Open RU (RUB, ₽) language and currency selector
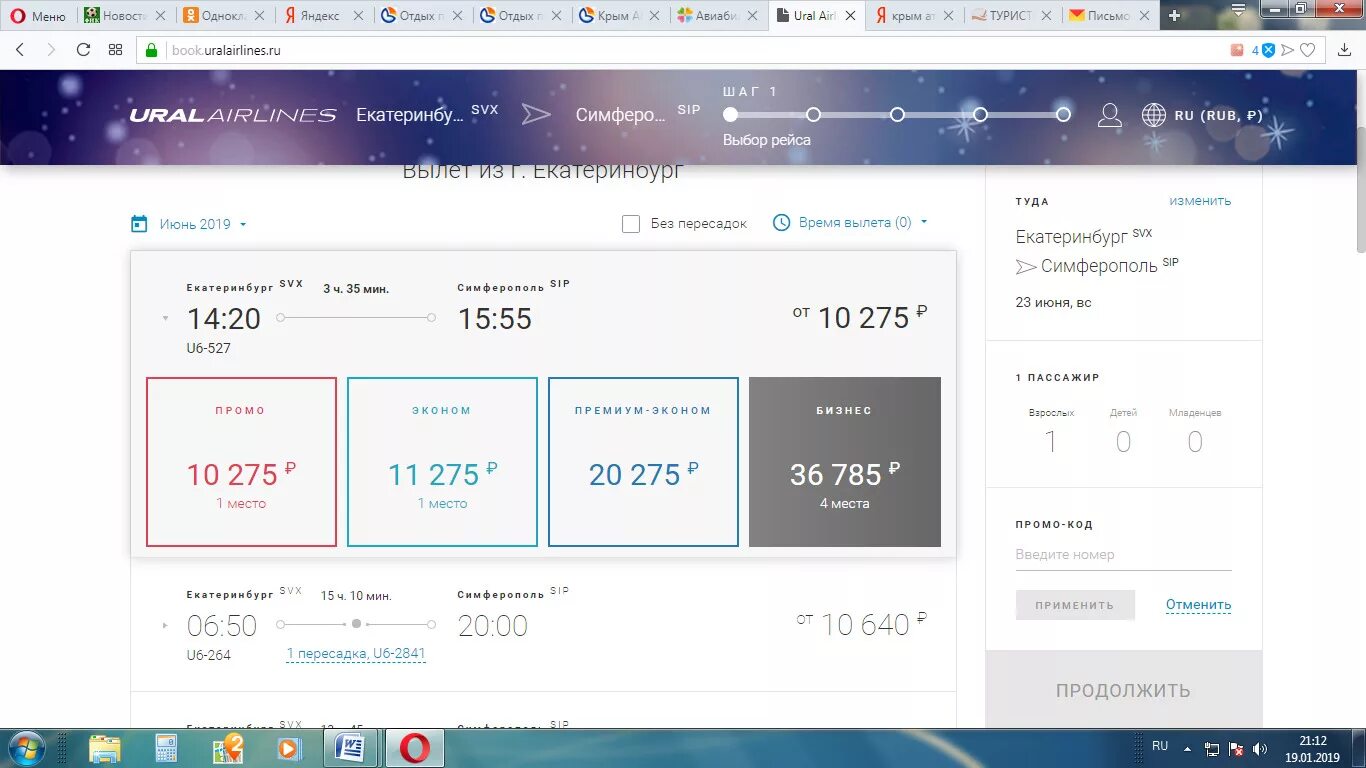The height and width of the screenshot is (768, 1366). pyautogui.click(x=1218, y=115)
